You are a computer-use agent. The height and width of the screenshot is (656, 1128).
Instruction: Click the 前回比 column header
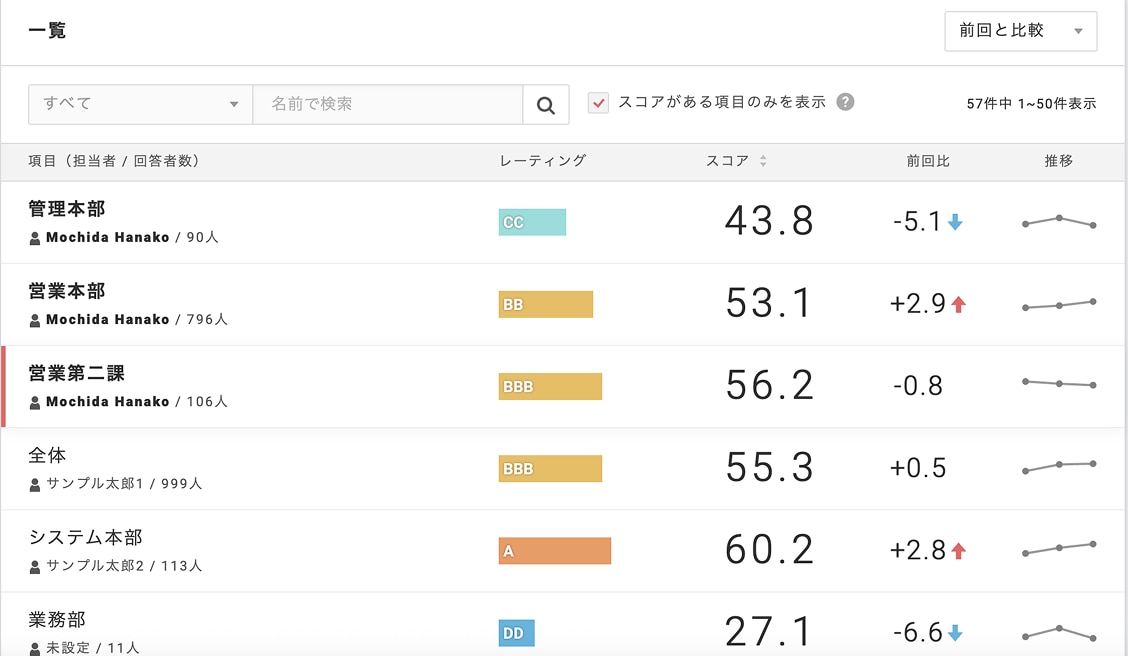(928, 161)
